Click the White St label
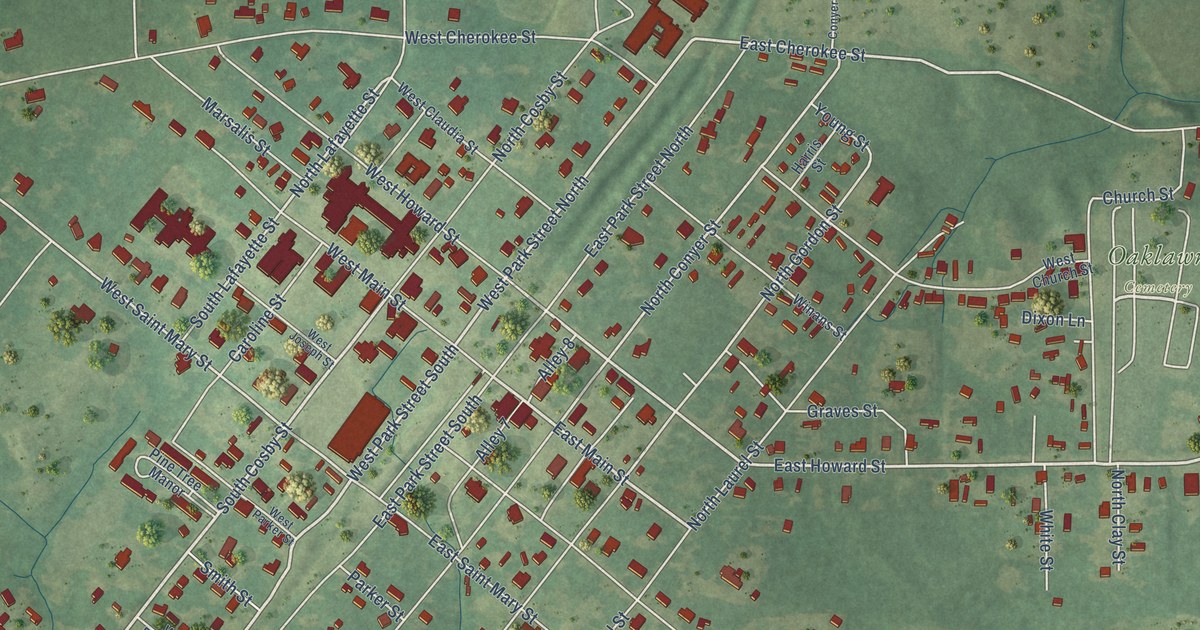 [1045, 540]
